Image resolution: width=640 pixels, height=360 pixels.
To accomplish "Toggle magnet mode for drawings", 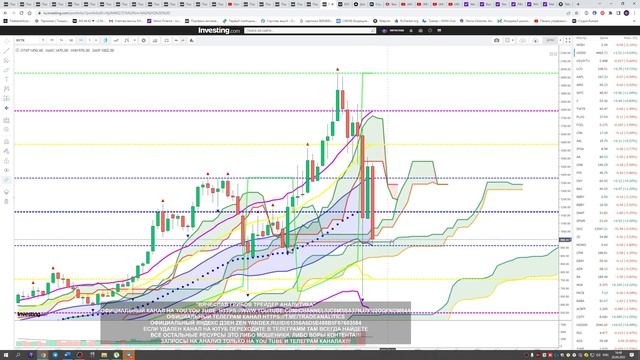I will (6, 142).
